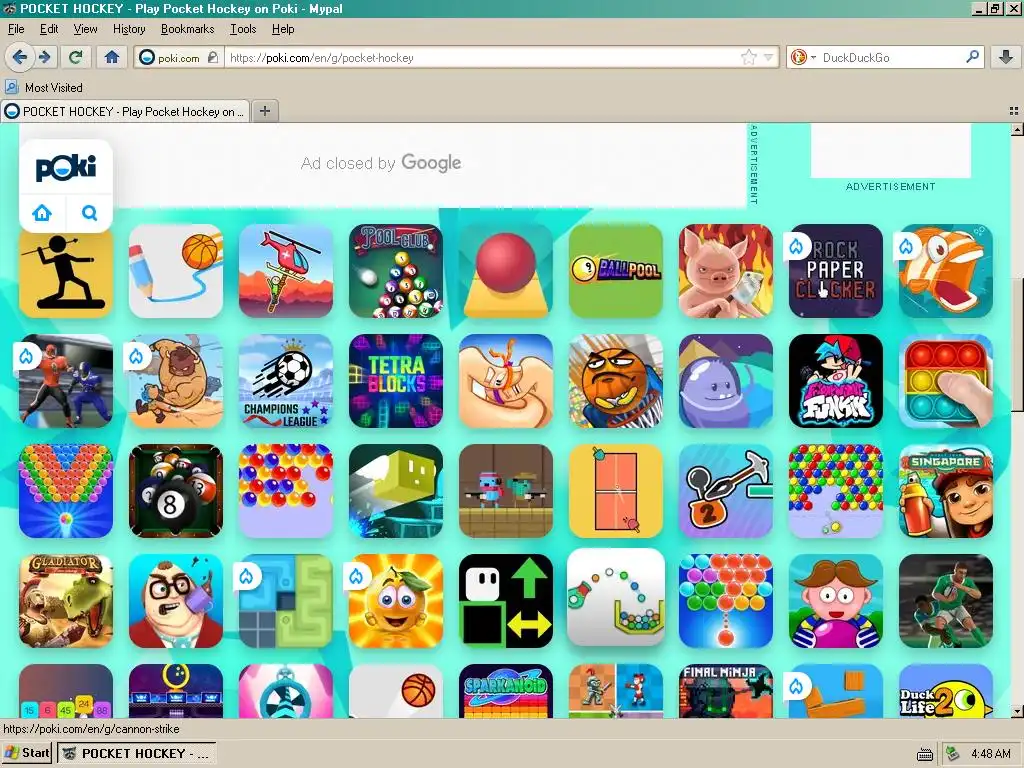Select the Pocket Hockey browser tab

(x=125, y=111)
